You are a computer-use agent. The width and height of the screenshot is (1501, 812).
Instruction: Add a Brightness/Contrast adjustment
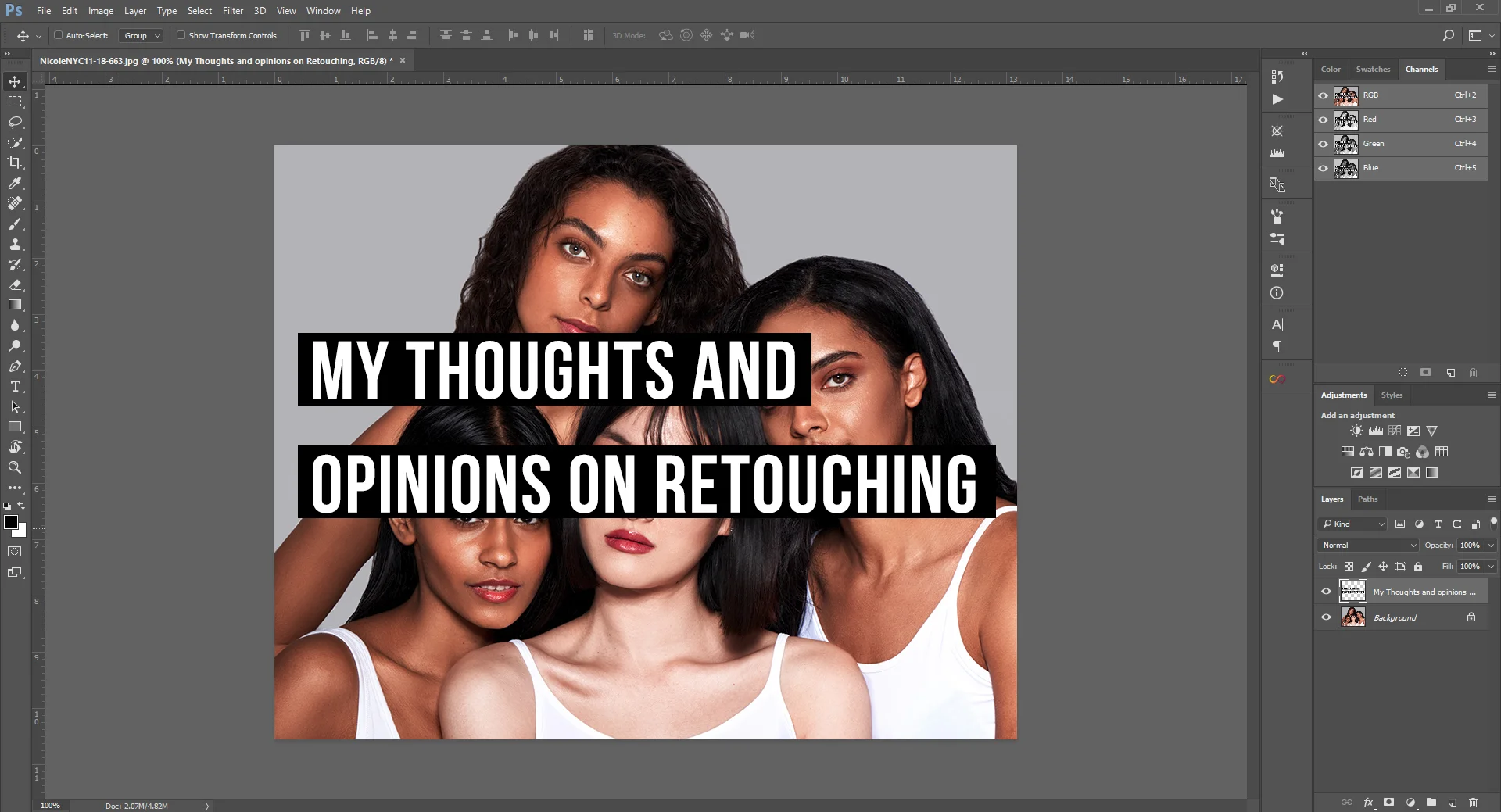(1356, 431)
